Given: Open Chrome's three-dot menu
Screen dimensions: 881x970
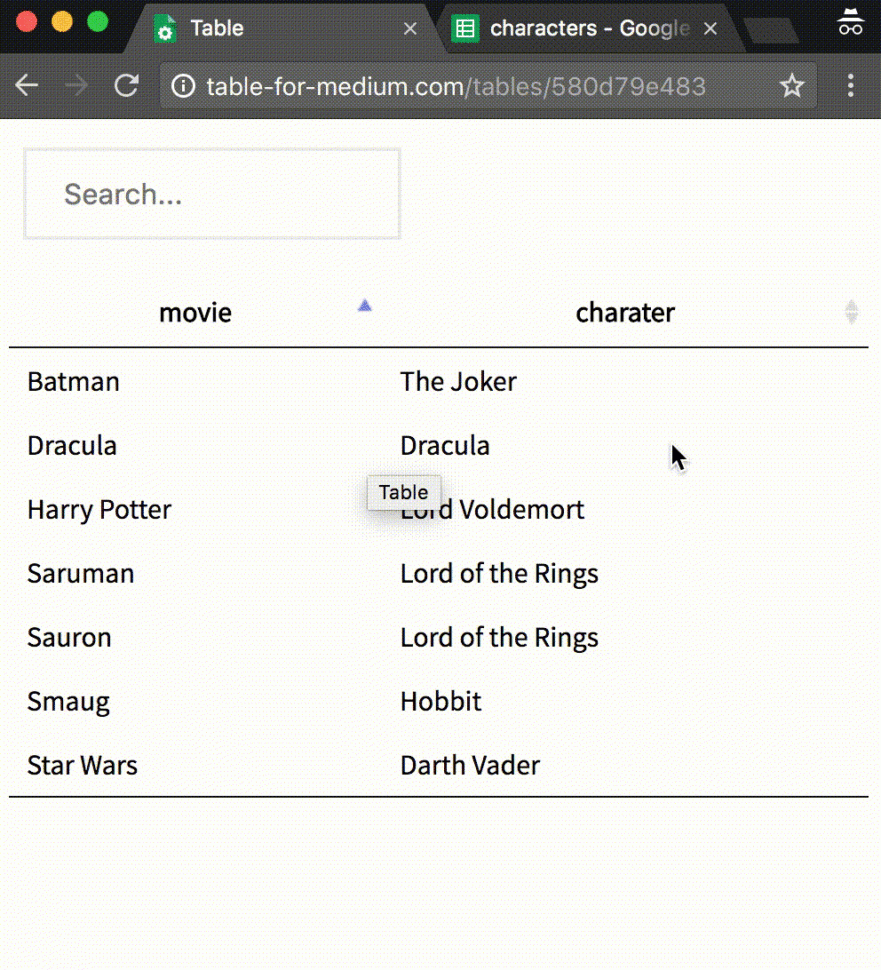Looking at the screenshot, I should point(851,86).
